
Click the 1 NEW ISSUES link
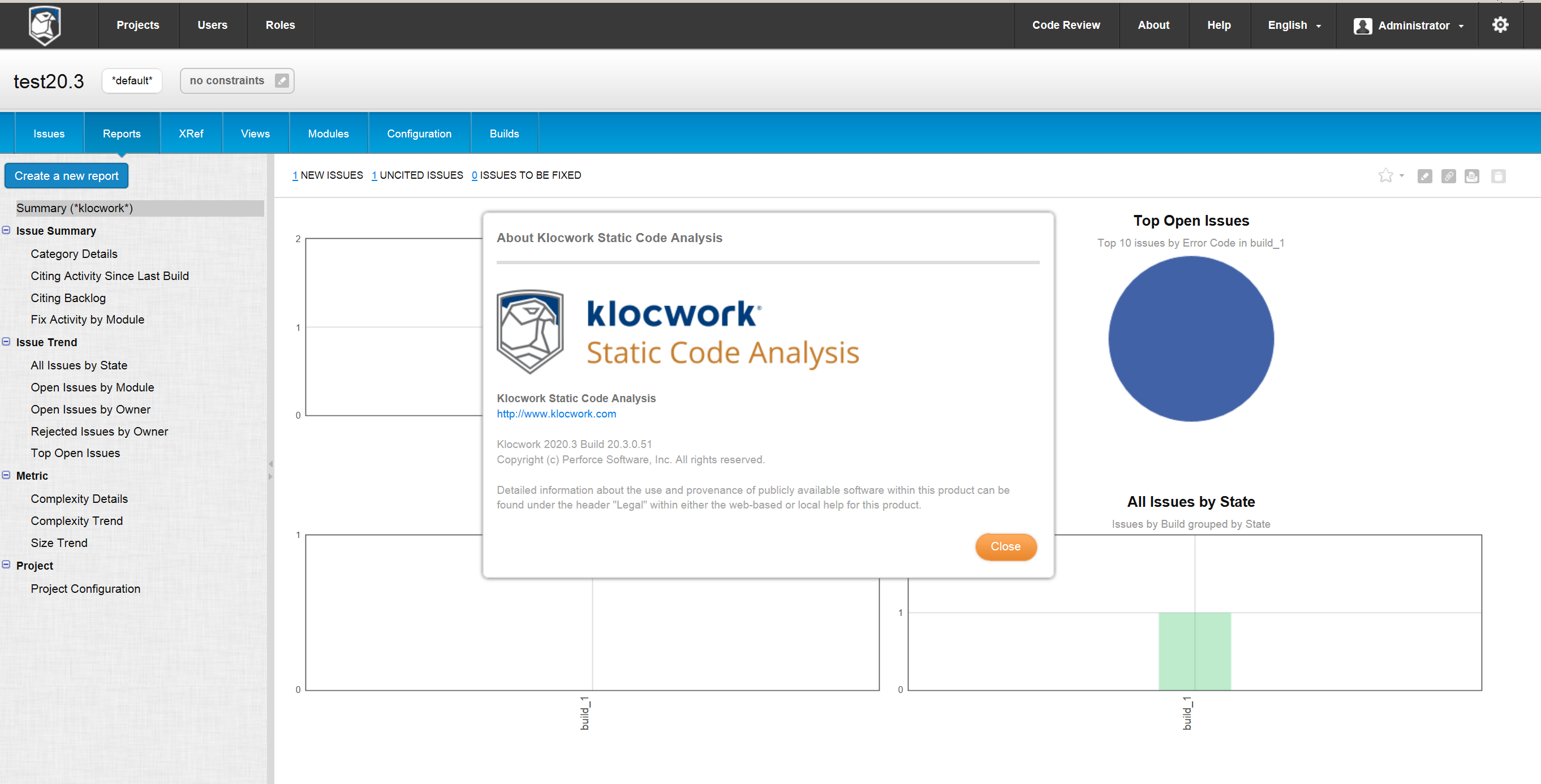coord(295,175)
